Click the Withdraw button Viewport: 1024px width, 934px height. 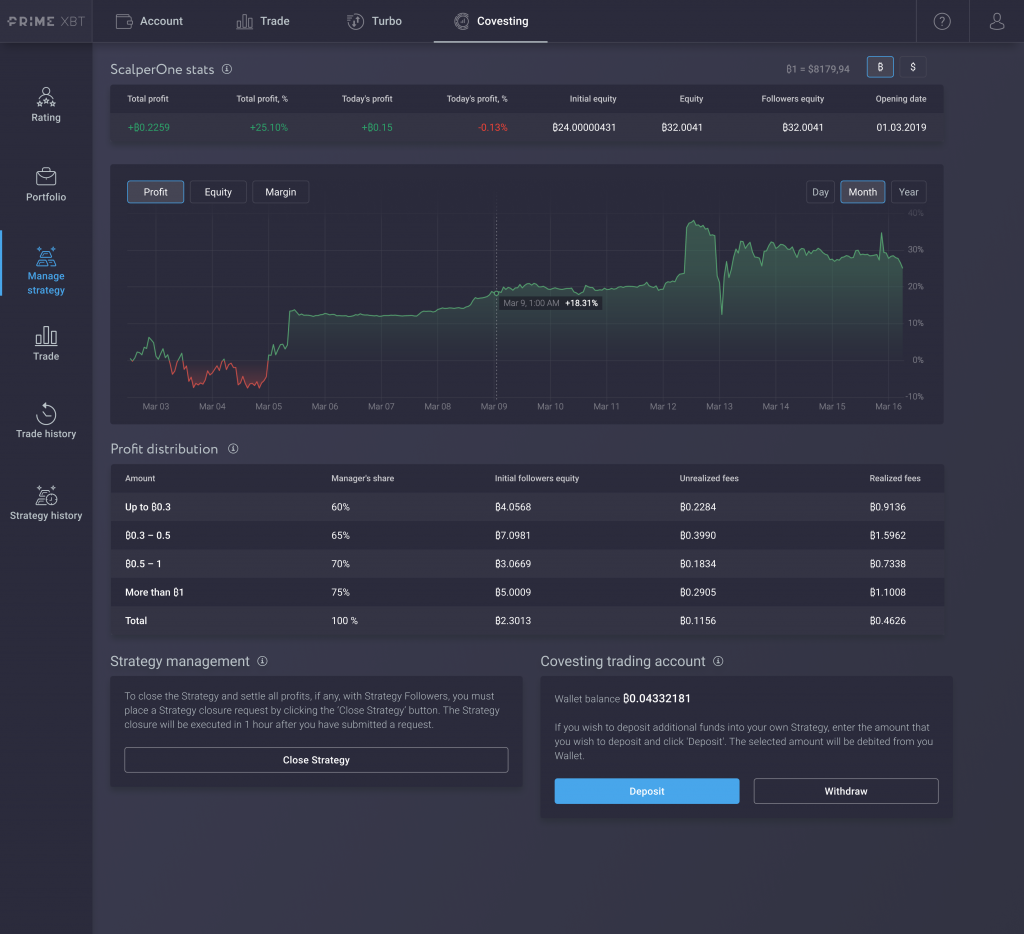pos(845,790)
